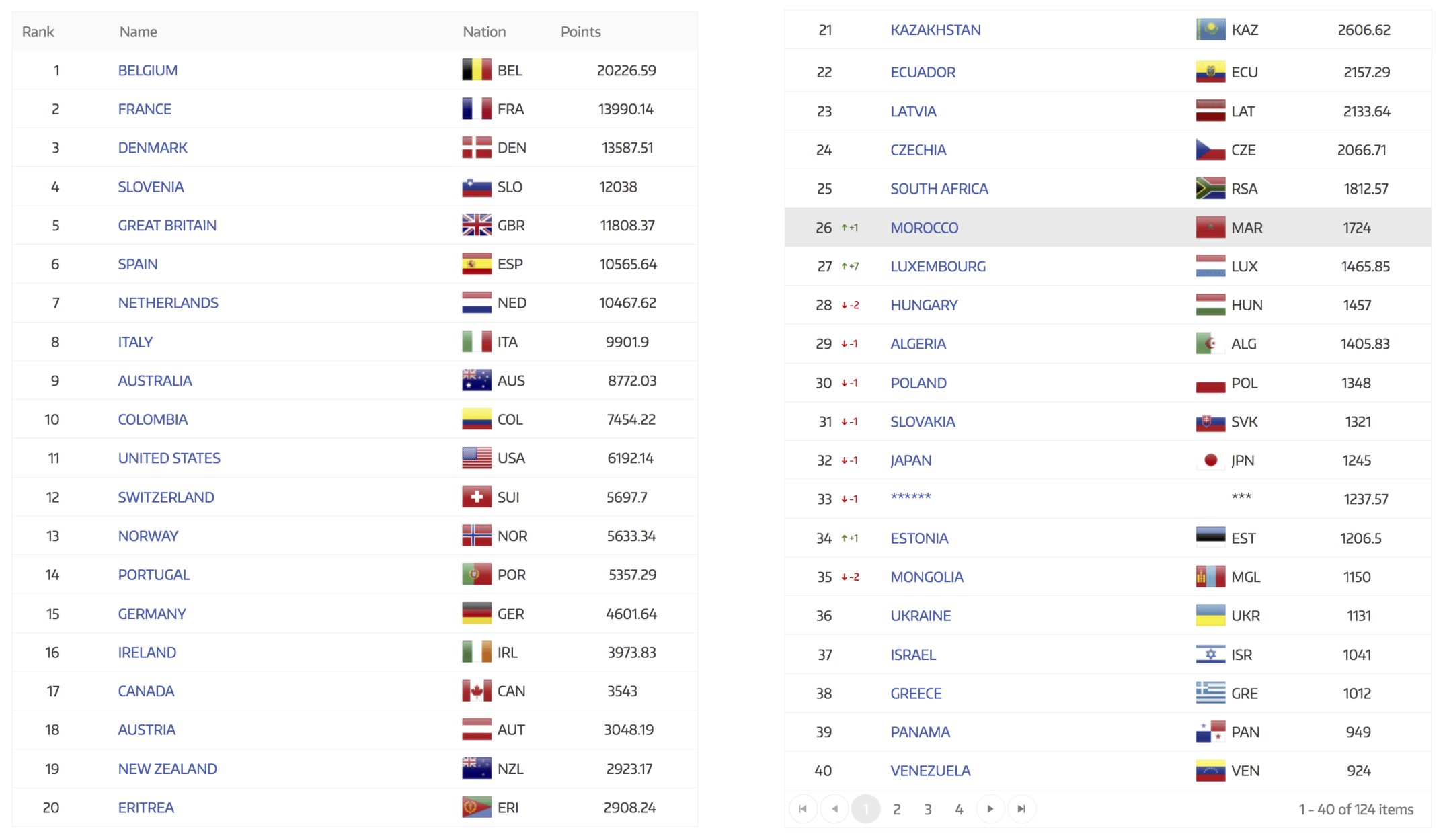Go to the next page arrow
Image resolution: width=1447 pixels, height=840 pixels.
coord(990,809)
